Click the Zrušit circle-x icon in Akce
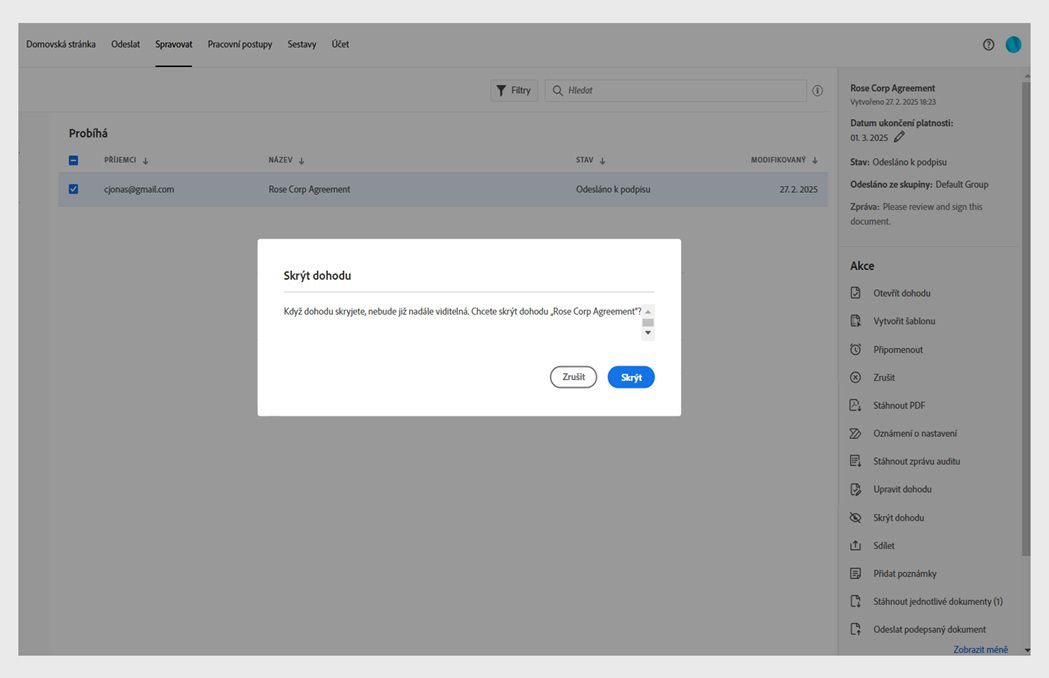This screenshot has width=1049, height=678. [x=855, y=377]
